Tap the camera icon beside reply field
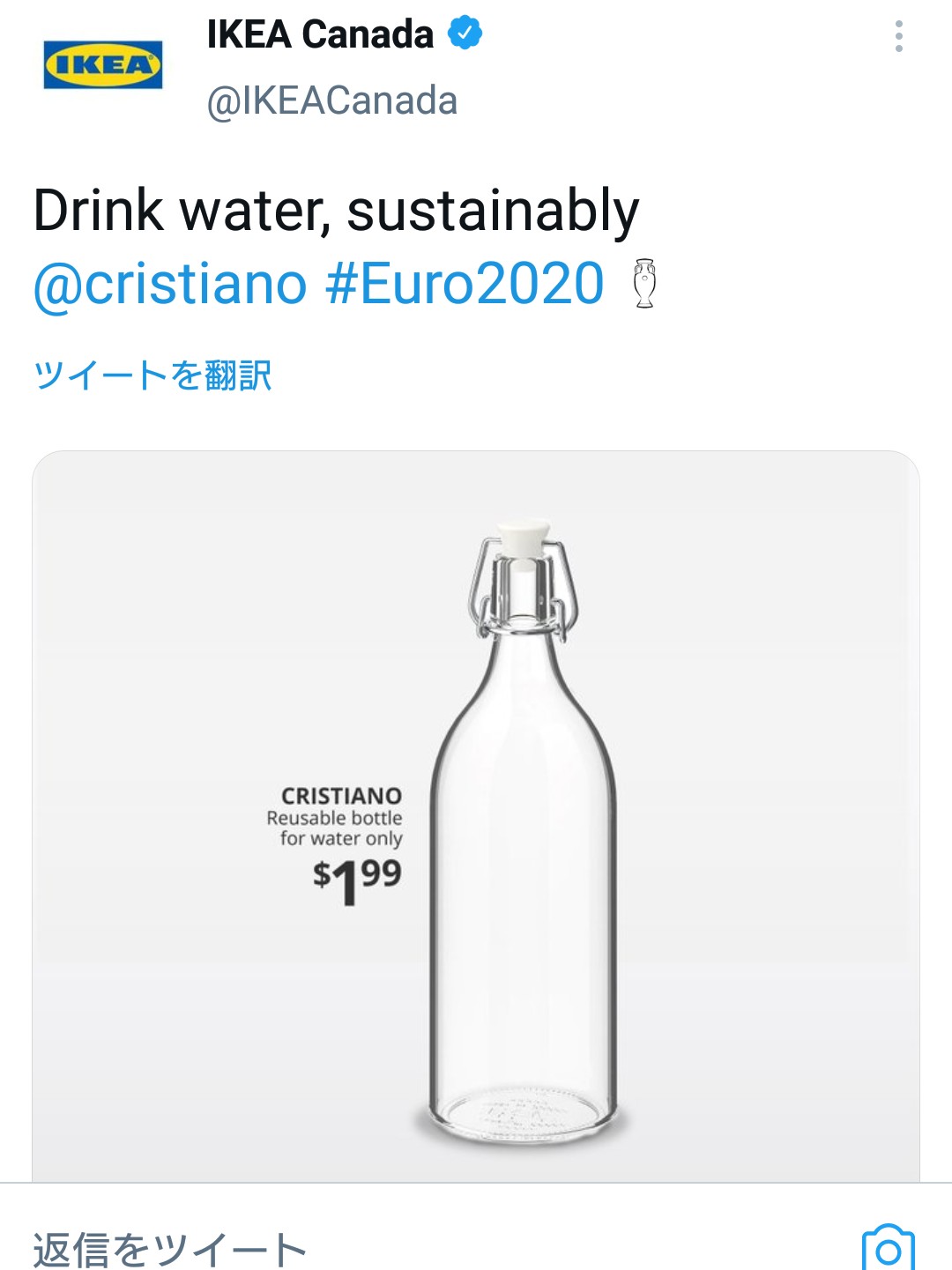Viewport: 952px width, 1270px height. [x=888, y=1249]
